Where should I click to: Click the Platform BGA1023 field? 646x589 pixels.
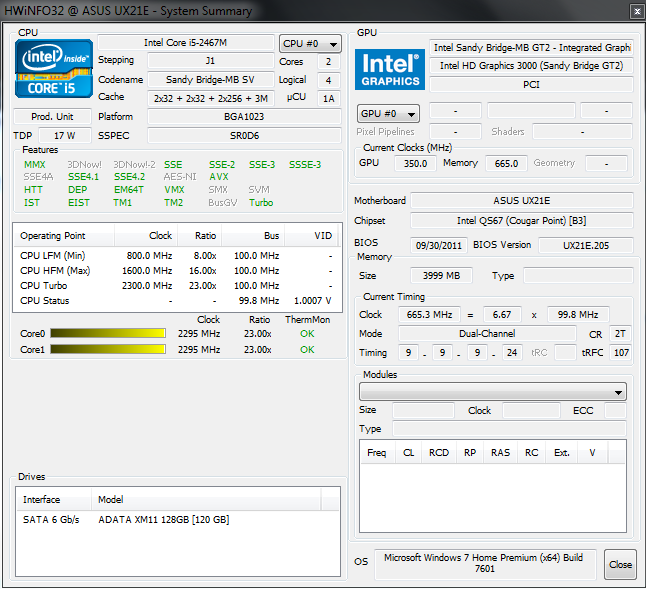tap(244, 117)
